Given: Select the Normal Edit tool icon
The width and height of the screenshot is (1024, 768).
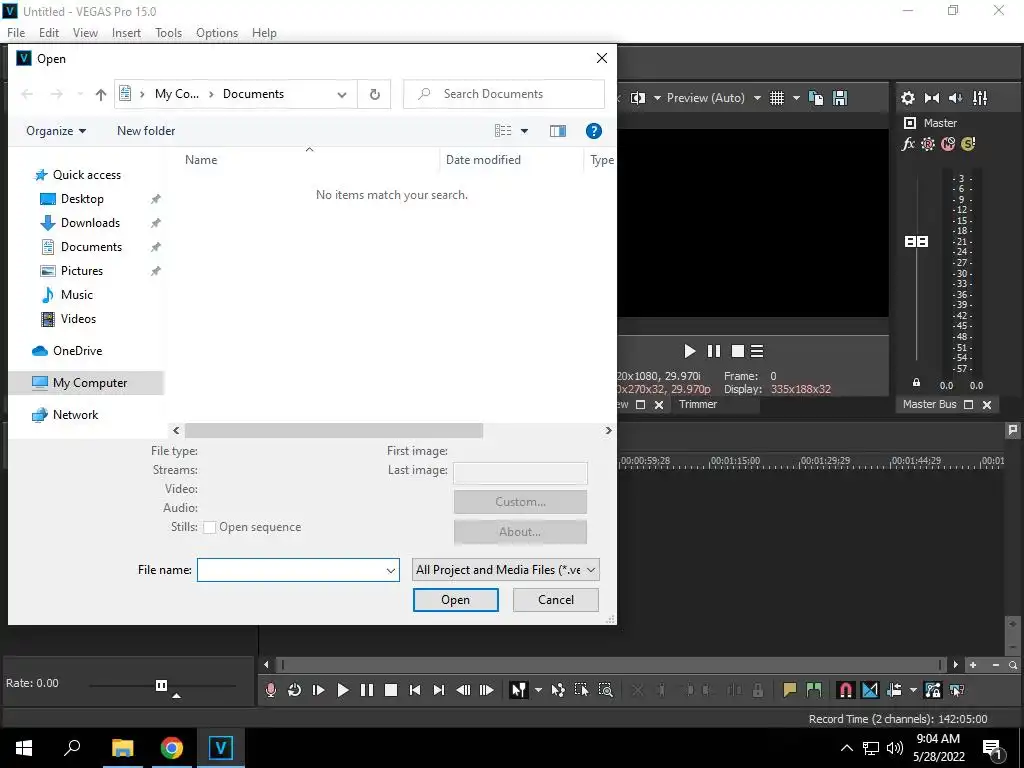Looking at the screenshot, I should (x=519, y=690).
